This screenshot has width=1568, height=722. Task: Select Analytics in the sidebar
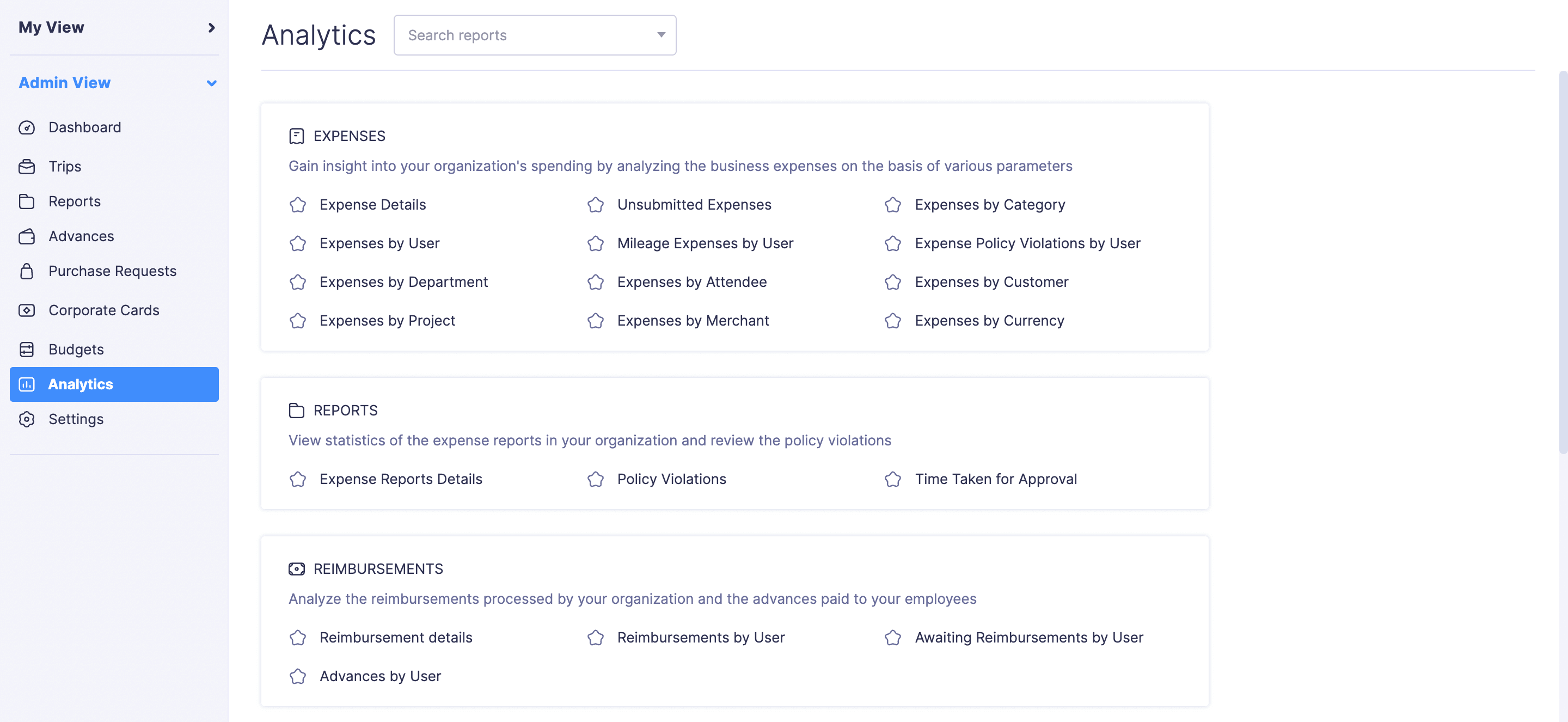[81, 384]
